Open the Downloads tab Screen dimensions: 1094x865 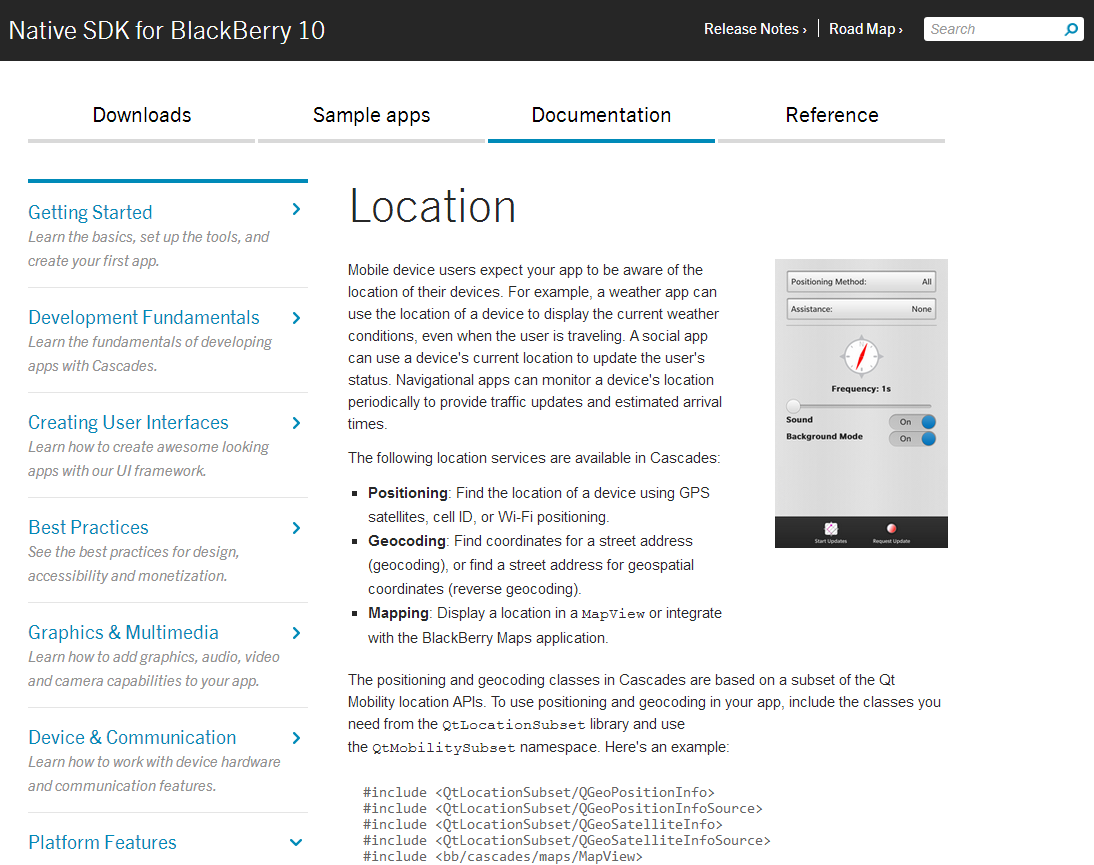point(141,115)
